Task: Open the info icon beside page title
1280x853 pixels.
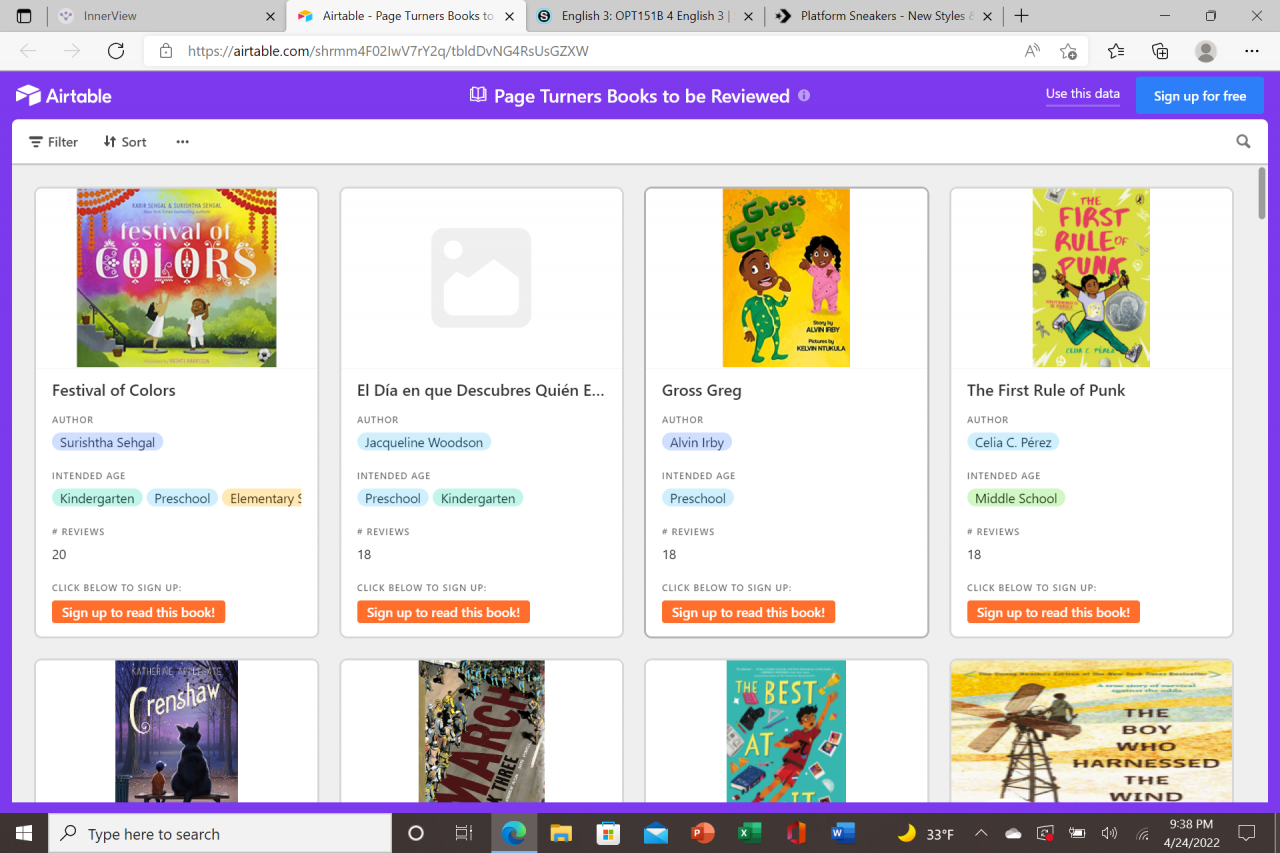Action: pos(804,96)
